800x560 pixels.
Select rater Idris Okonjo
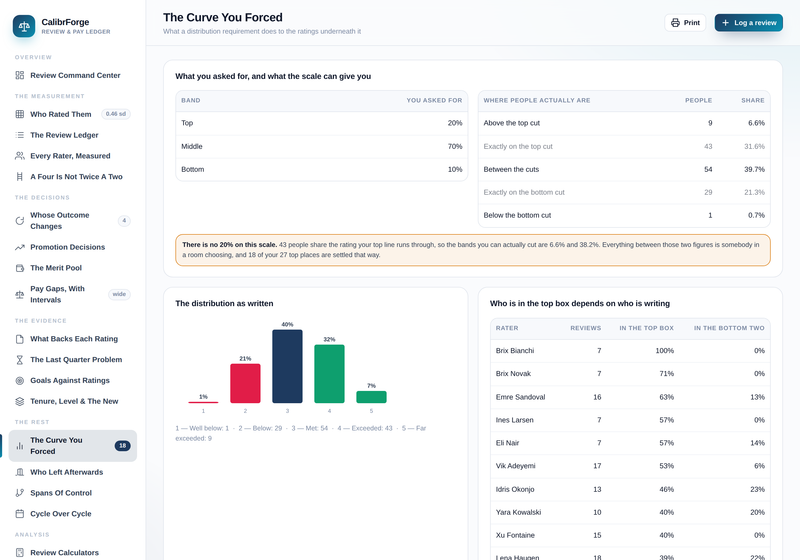click(630, 489)
